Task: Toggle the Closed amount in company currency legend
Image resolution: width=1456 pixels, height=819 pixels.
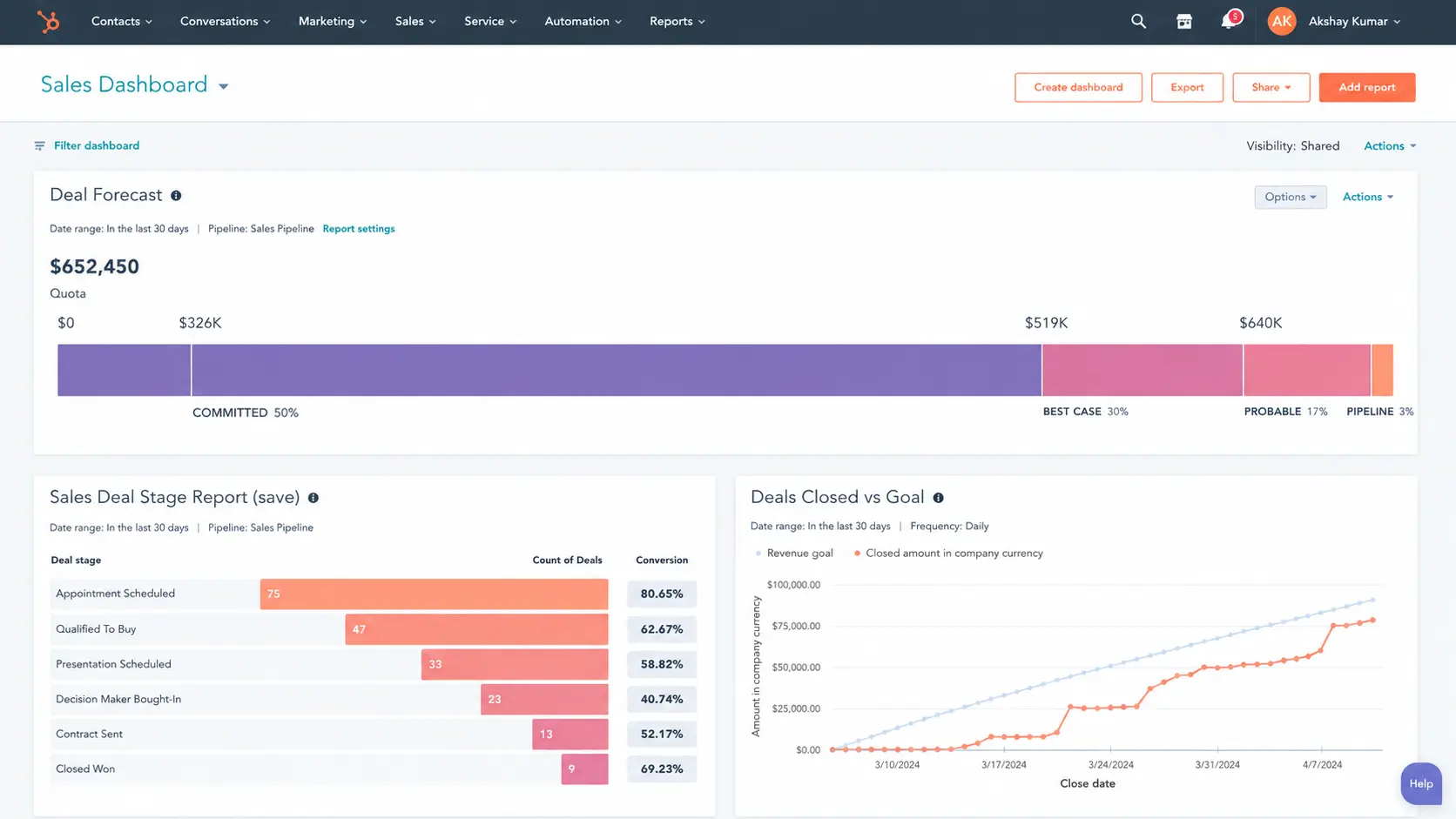Action: [948, 554]
